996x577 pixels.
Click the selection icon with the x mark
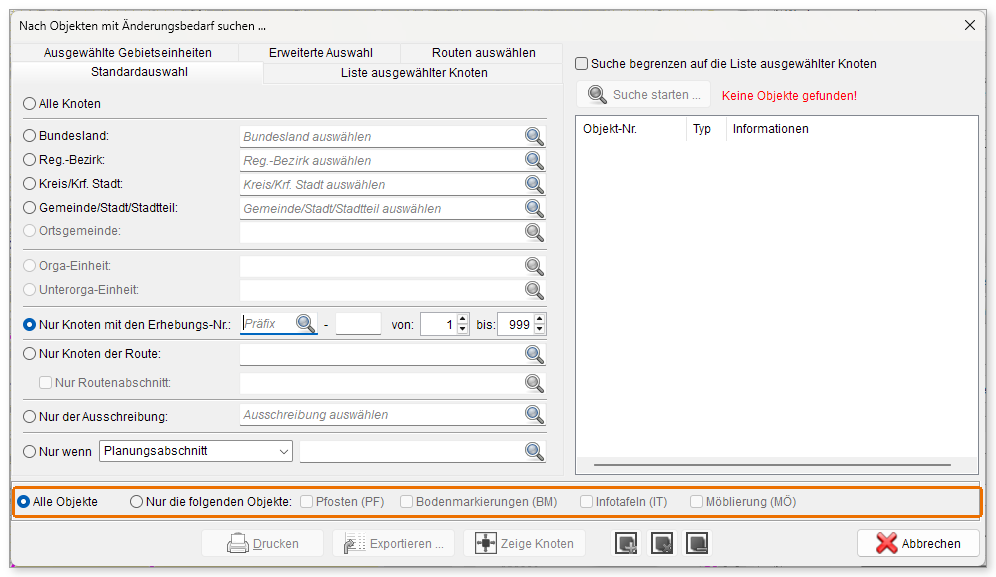pyautogui.click(x=662, y=543)
